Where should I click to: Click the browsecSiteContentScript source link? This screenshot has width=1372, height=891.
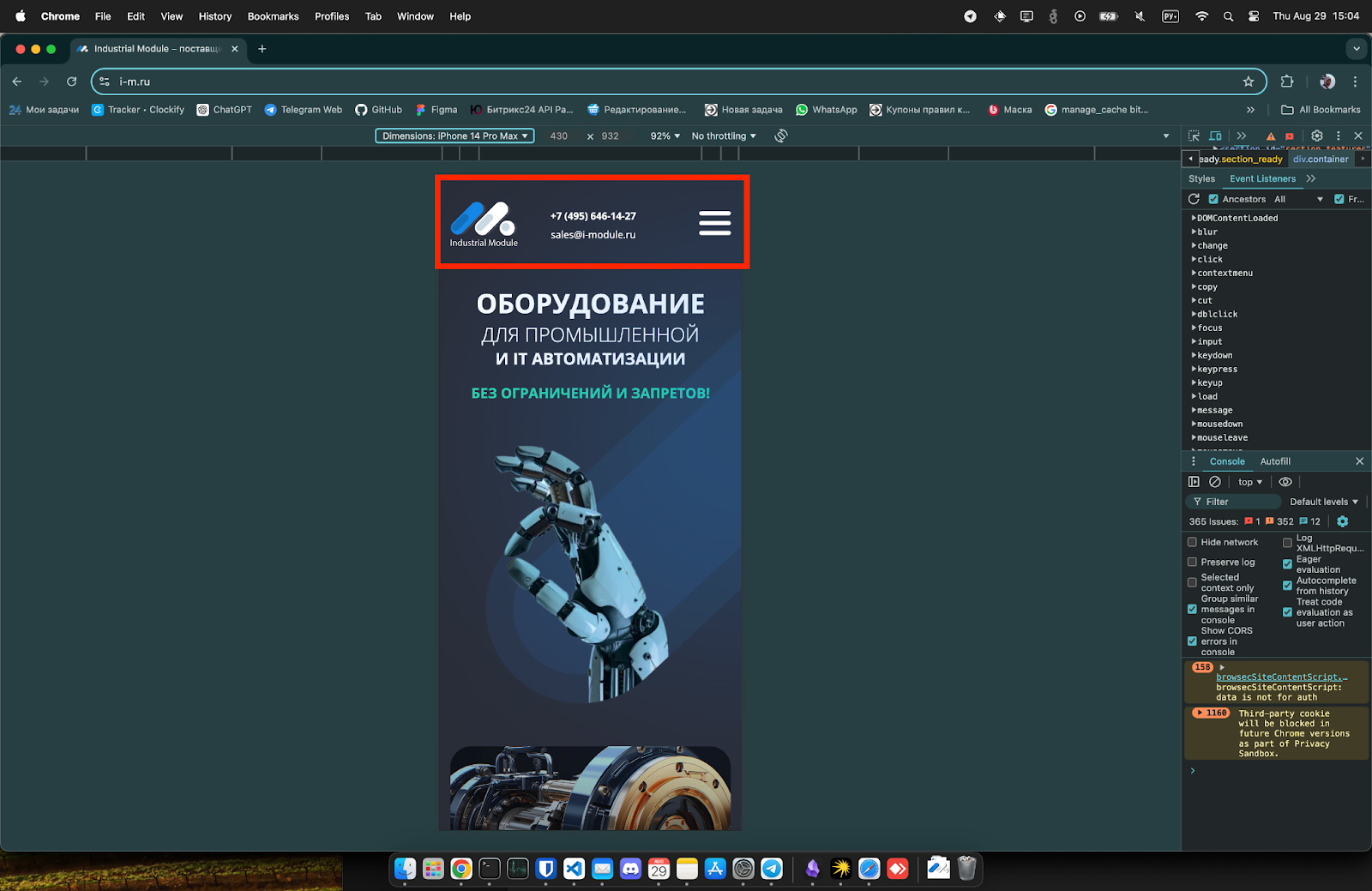pyautogui.click(x=1281, y=677)
